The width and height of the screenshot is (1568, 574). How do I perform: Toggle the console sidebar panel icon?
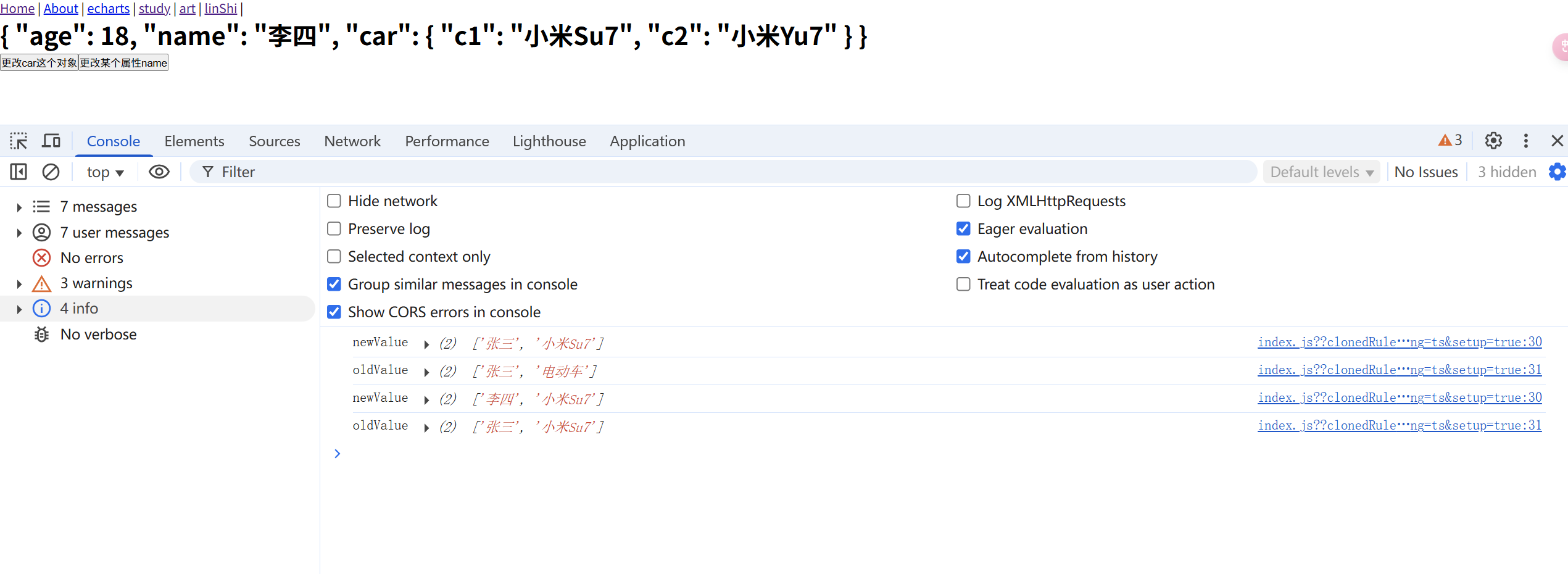pyautogui.click(x=19, y=172)
